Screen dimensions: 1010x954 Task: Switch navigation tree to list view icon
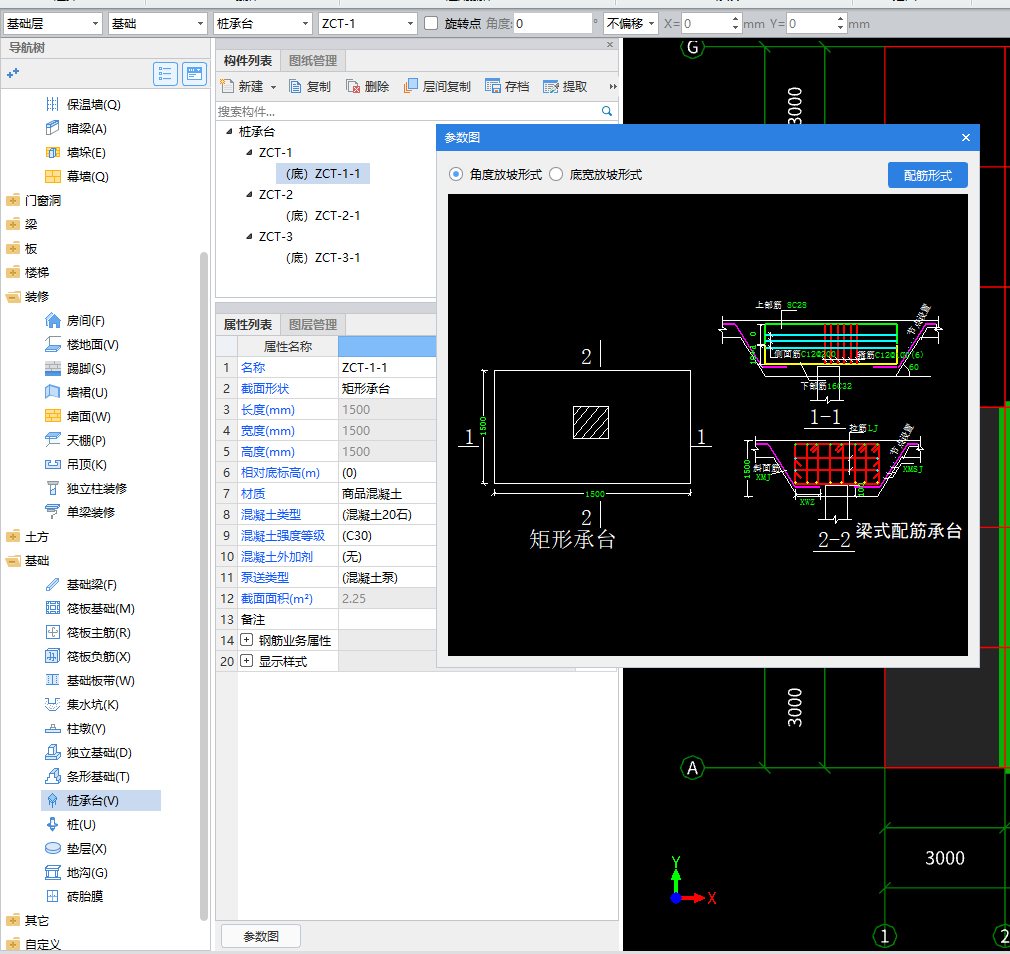pos(166,74)
